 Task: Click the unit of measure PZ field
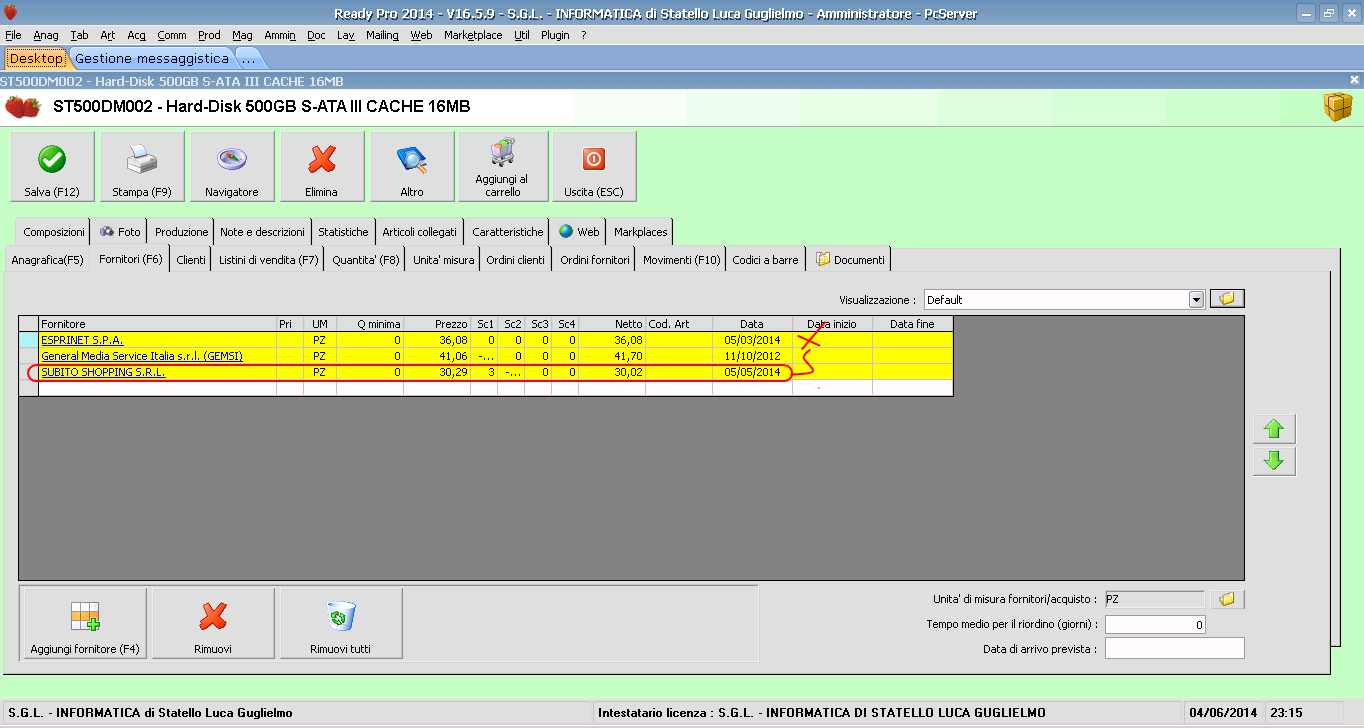pyautogui.click(x=1154, y=599)
